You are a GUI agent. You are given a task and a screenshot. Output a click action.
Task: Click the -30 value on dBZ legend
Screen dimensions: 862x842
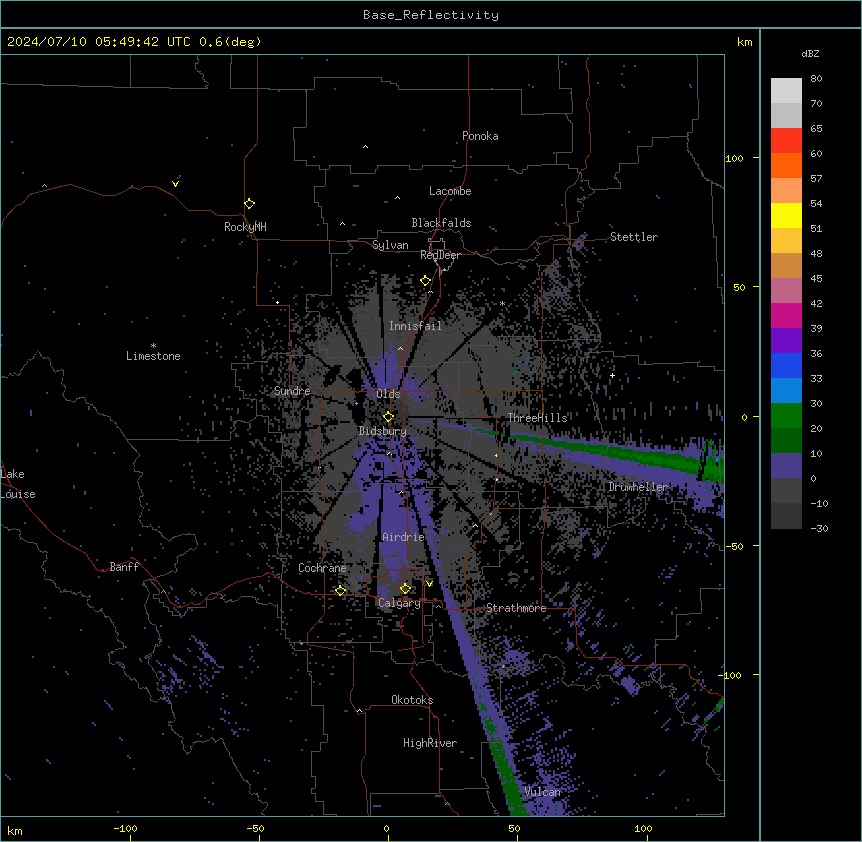819,528
